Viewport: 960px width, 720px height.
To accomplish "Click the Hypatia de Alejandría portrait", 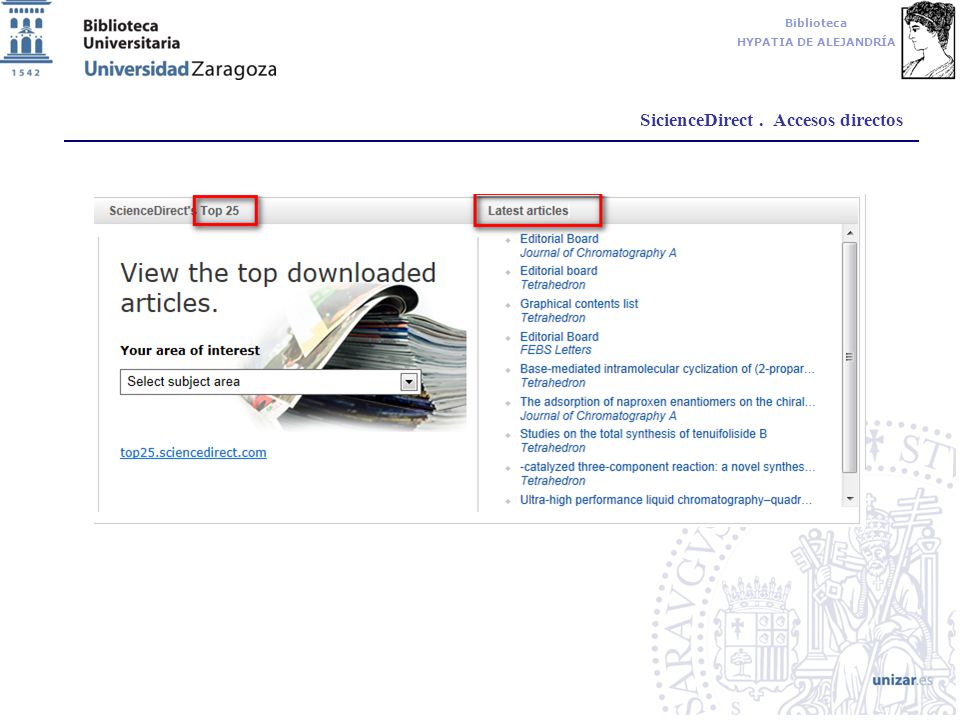I will tap(928, 40).
